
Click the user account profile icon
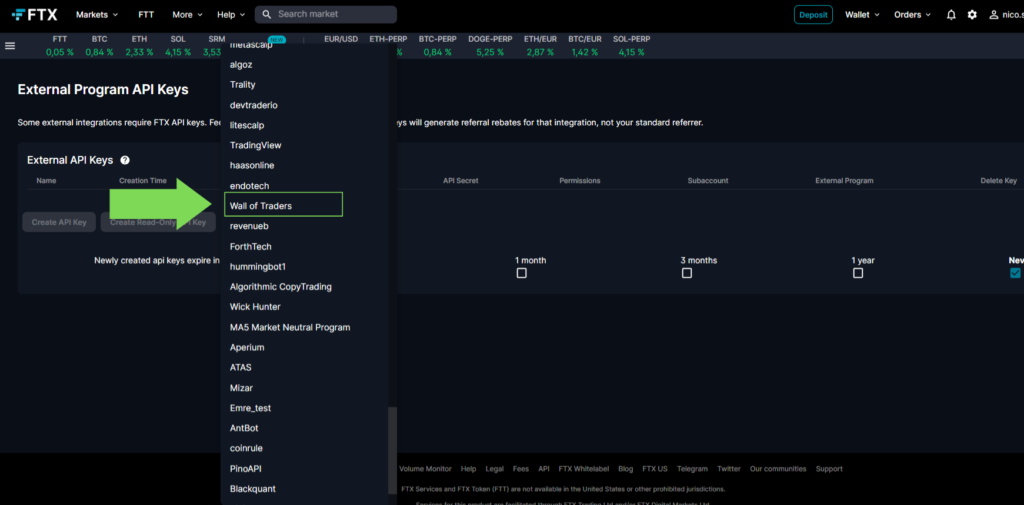[993, 15]
